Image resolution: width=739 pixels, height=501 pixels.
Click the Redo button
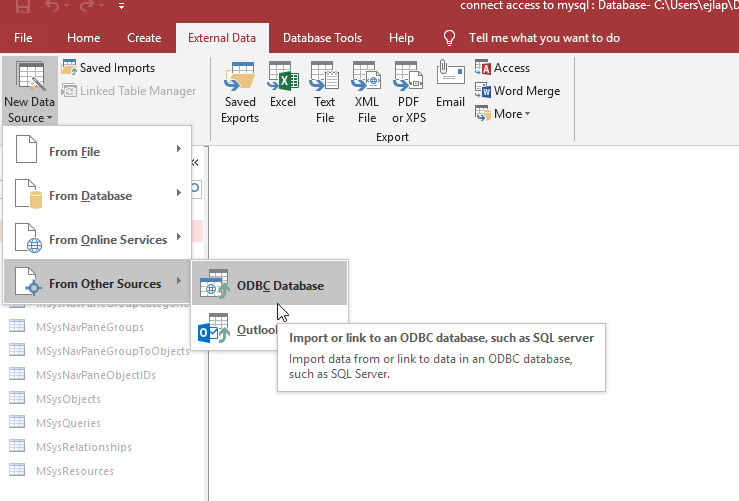[x=87, y=6]
